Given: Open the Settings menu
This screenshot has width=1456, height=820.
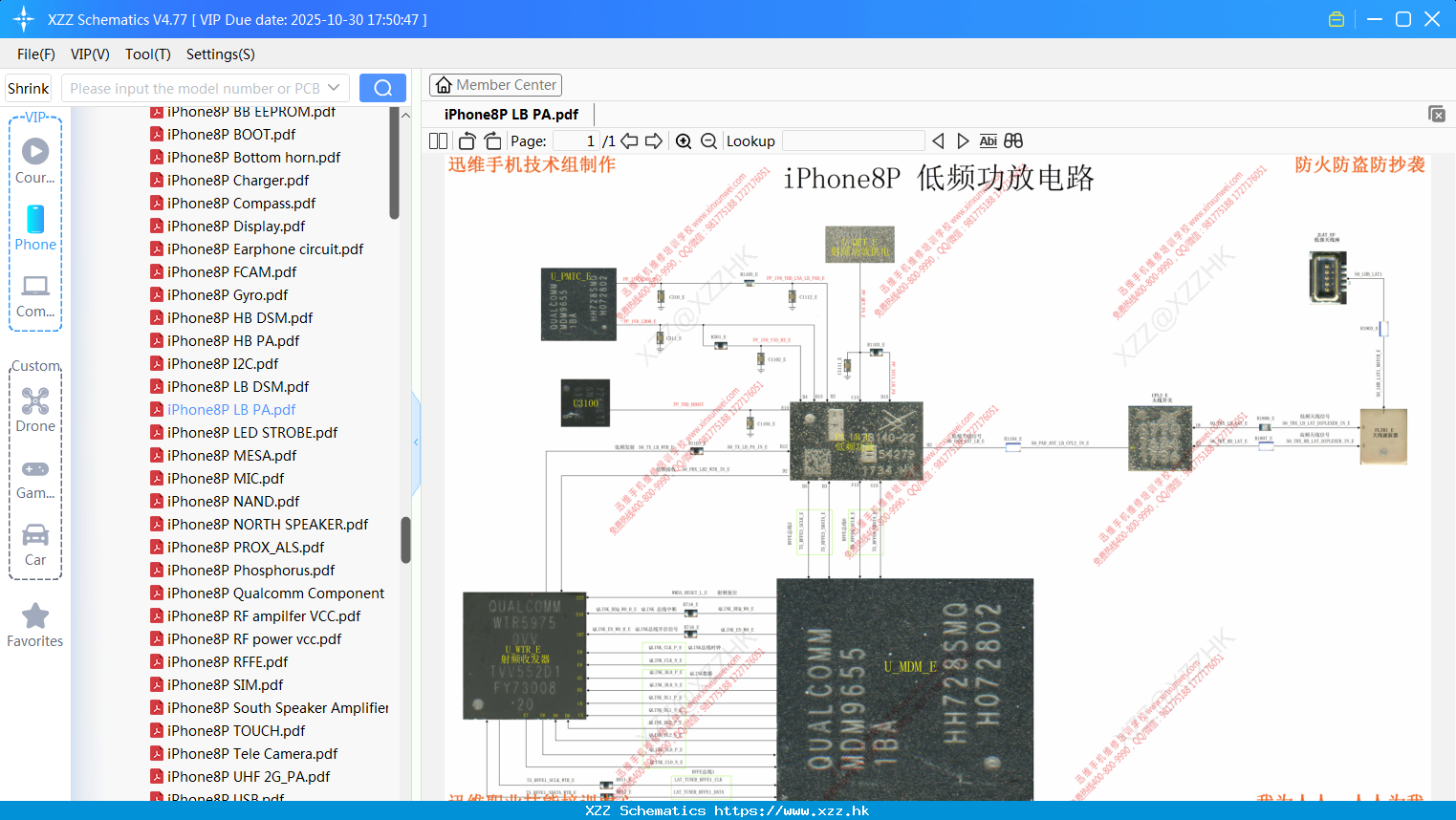Looking at the screenshot, I should click(221, 54).
